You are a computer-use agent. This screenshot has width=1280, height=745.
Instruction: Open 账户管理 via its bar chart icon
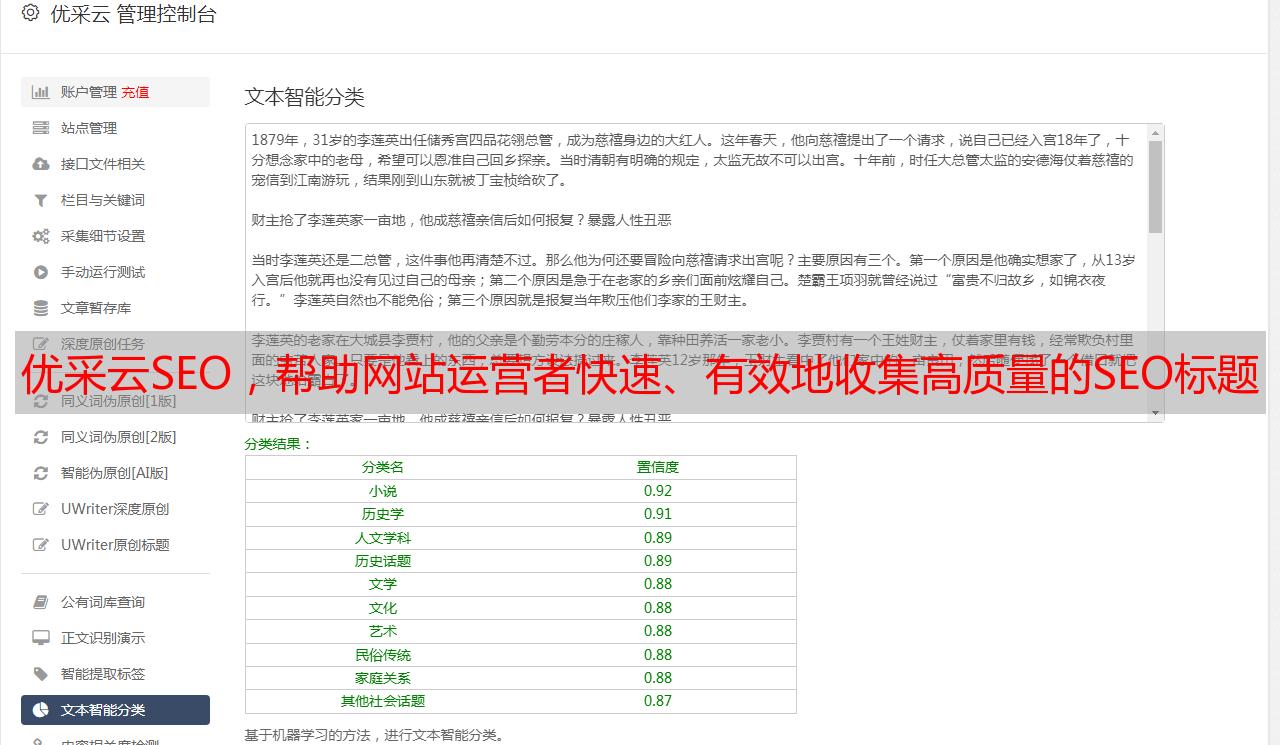(41, 92)
